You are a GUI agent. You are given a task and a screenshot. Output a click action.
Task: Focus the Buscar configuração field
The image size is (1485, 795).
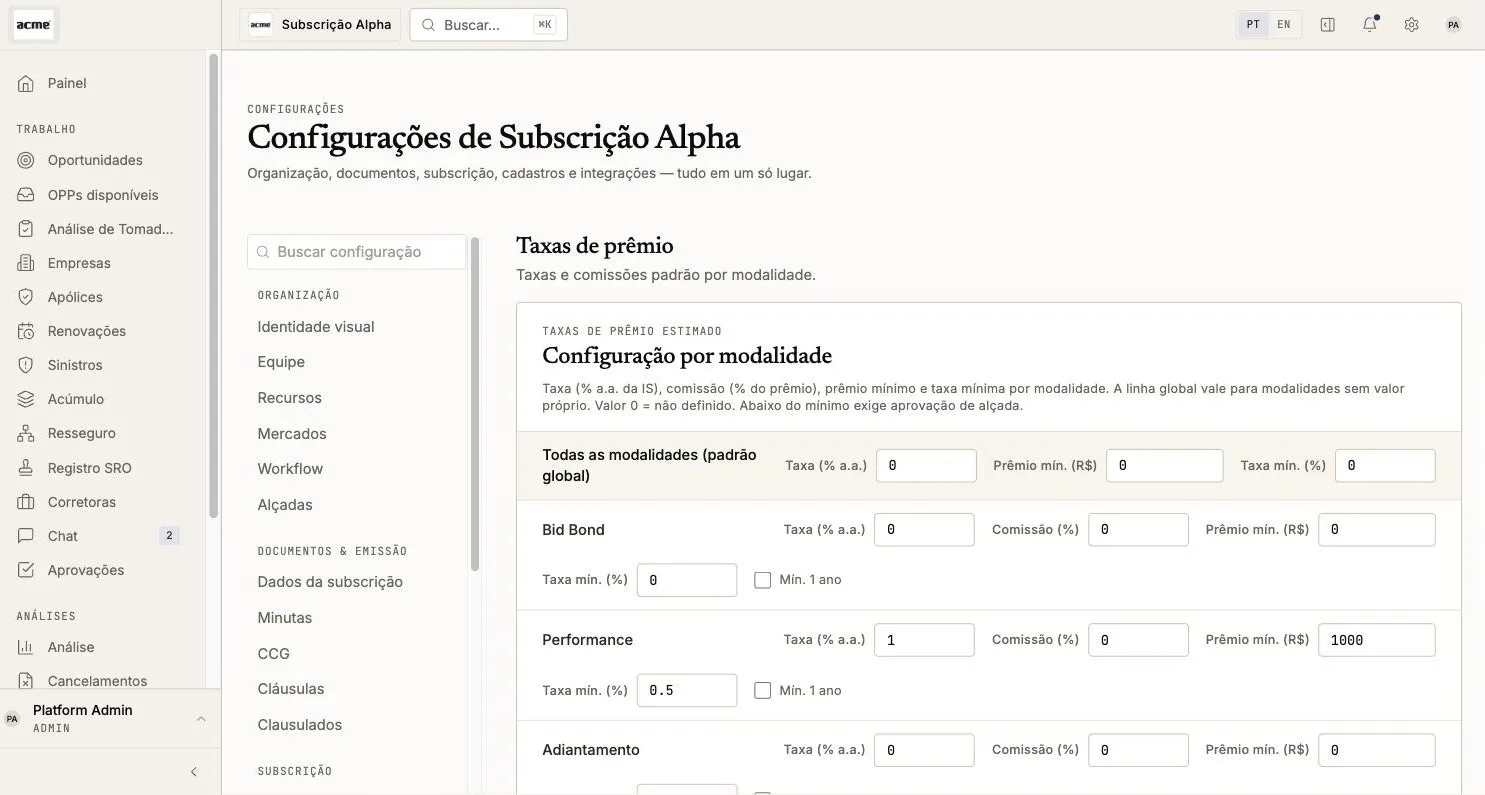coord(357,252)
